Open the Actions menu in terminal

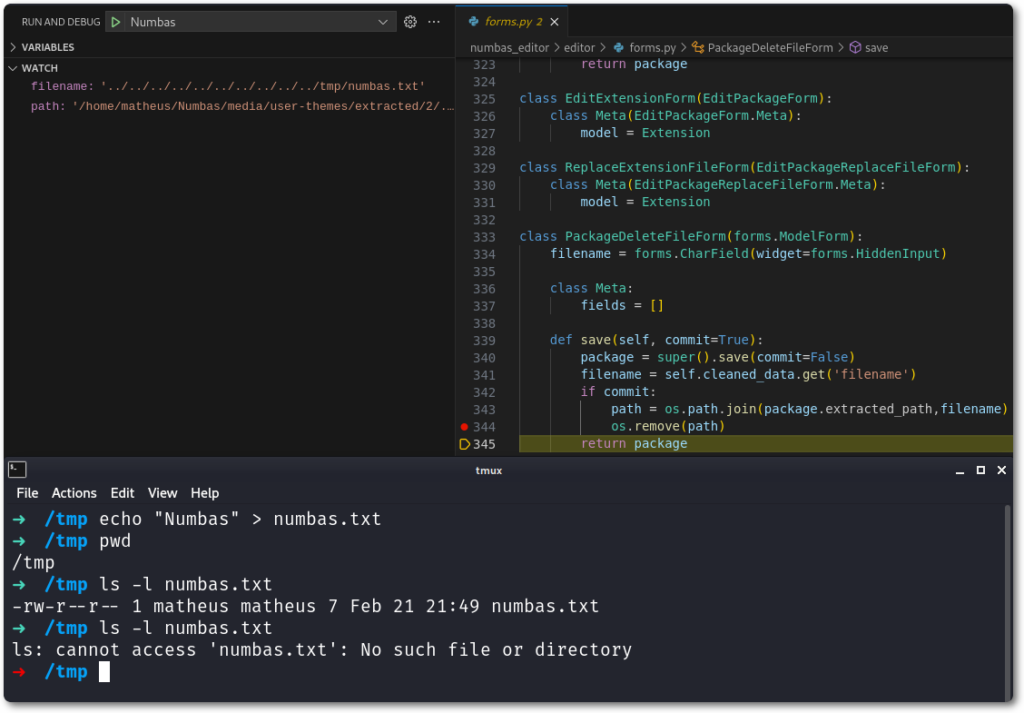74,493
